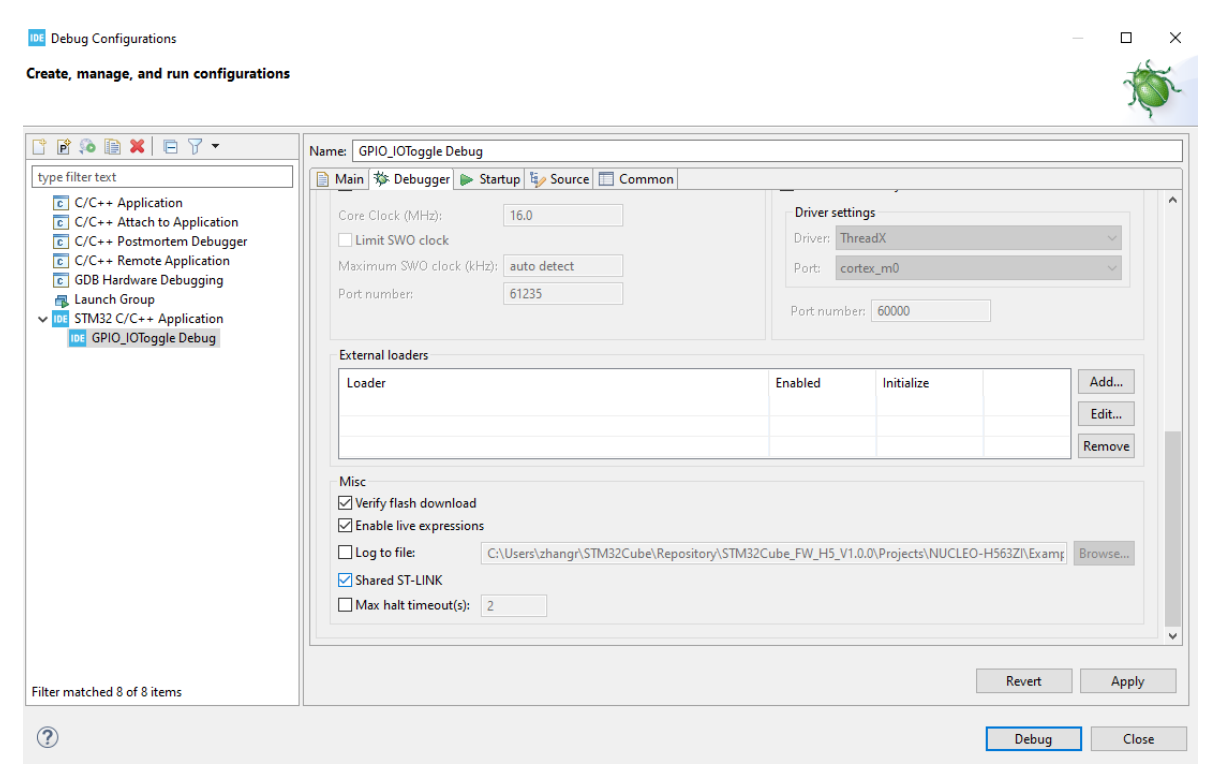
Task: Click the GDB Hardware Debugging icon
Action: click(60, 281)
